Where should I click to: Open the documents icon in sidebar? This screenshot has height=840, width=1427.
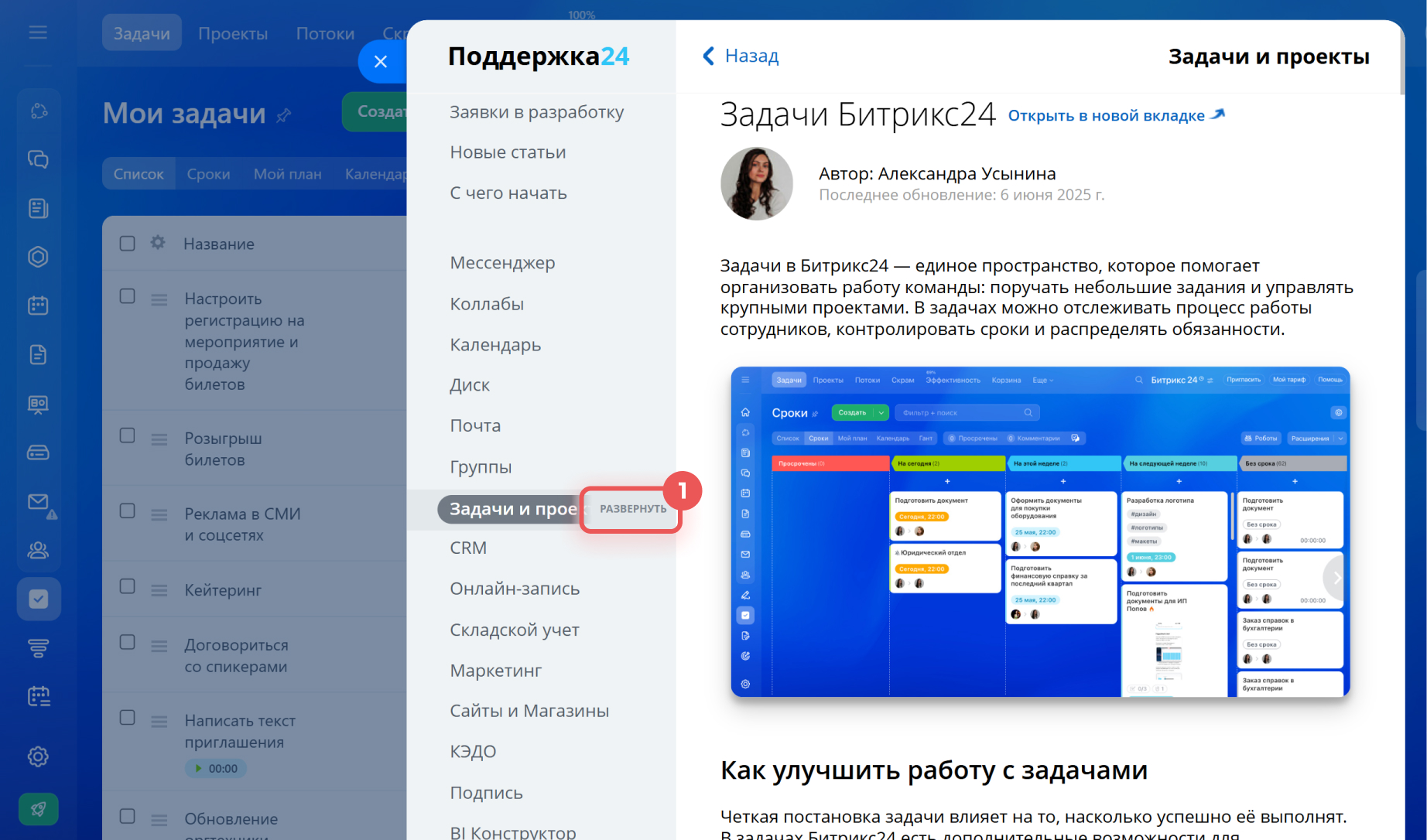point(38,354)
